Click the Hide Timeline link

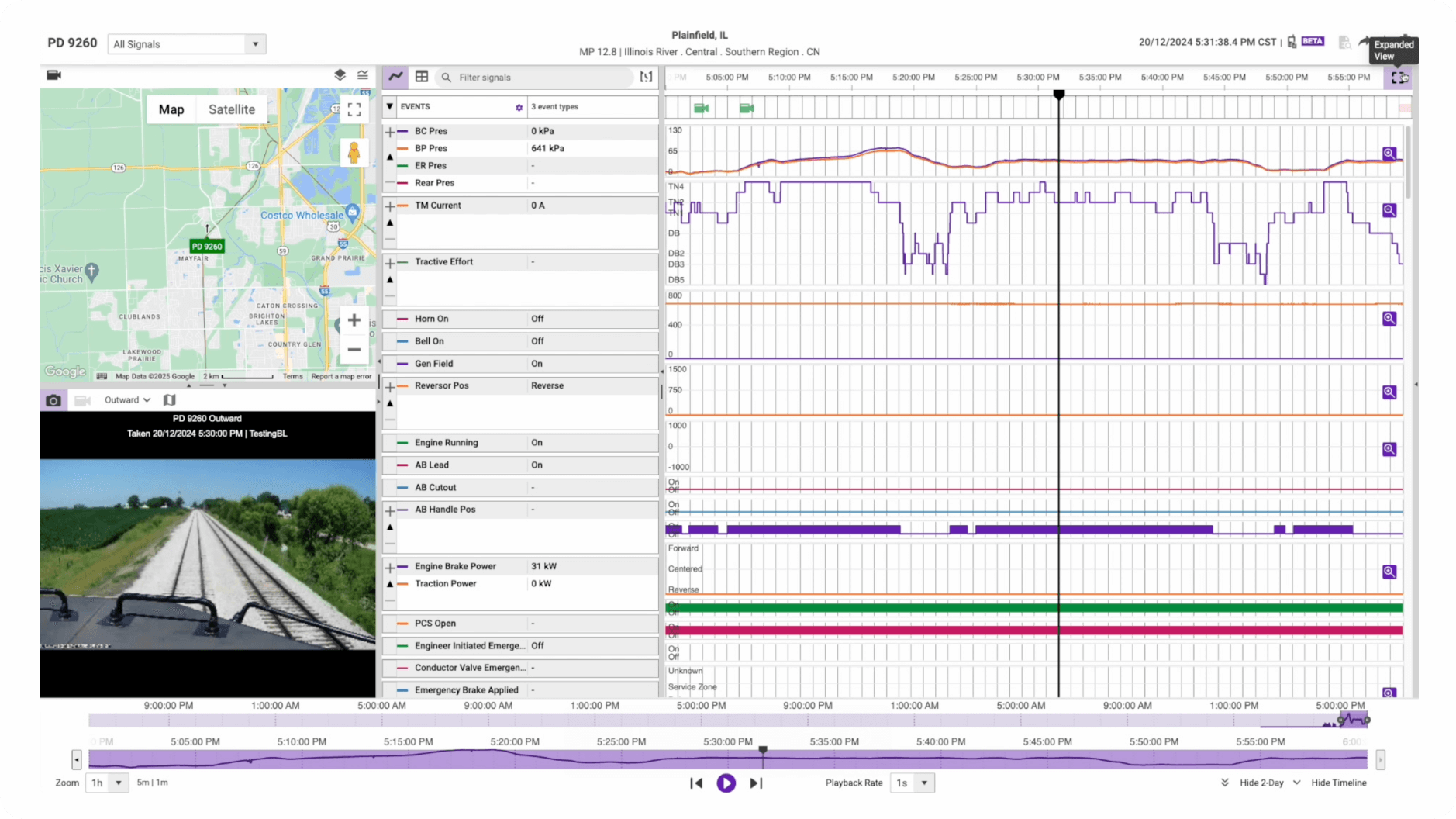click(1339, 783)
